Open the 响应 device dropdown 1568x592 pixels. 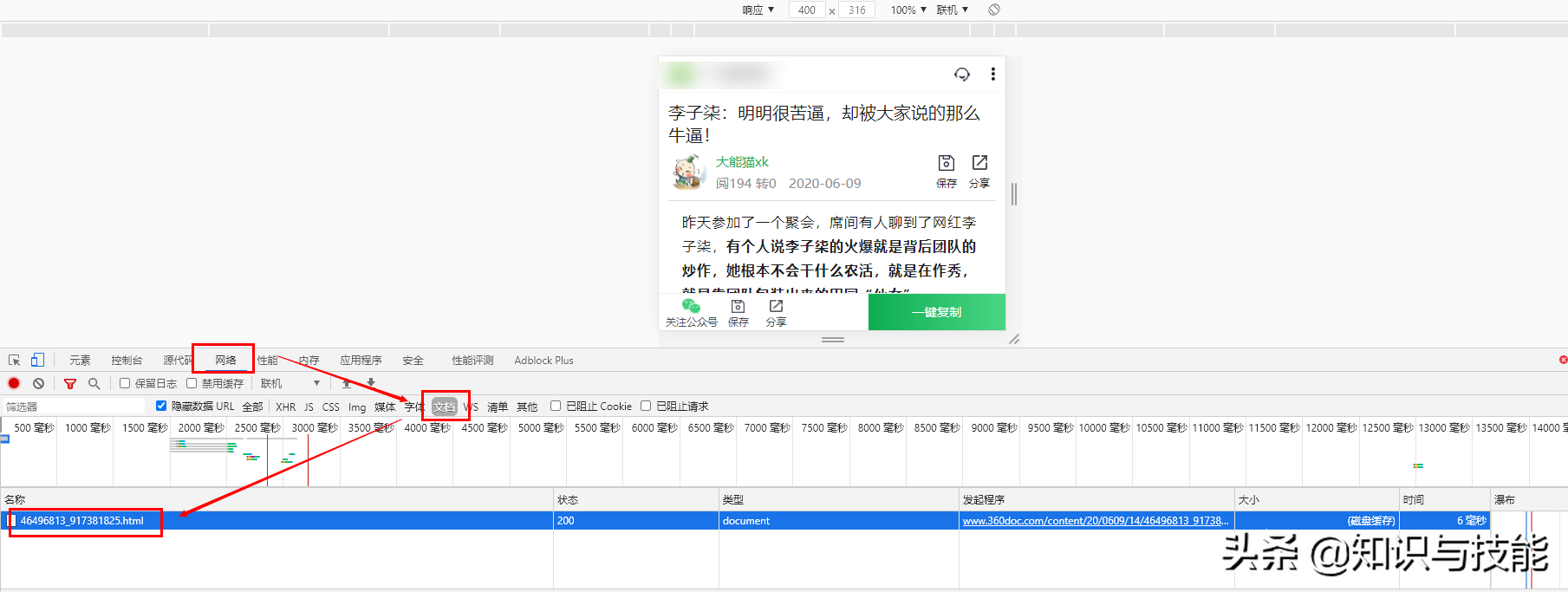758,10
